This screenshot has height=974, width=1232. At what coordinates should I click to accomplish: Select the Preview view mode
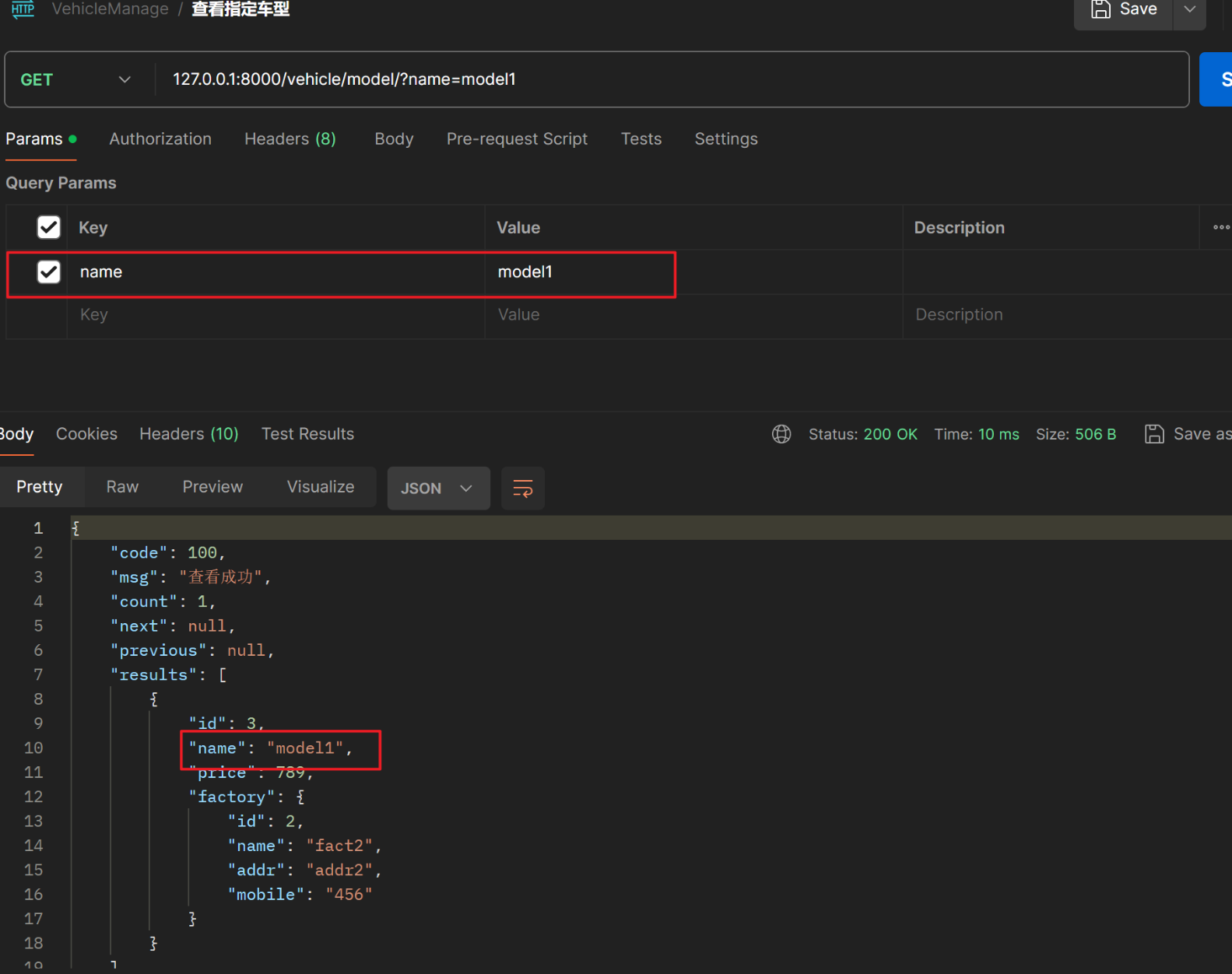212,487
